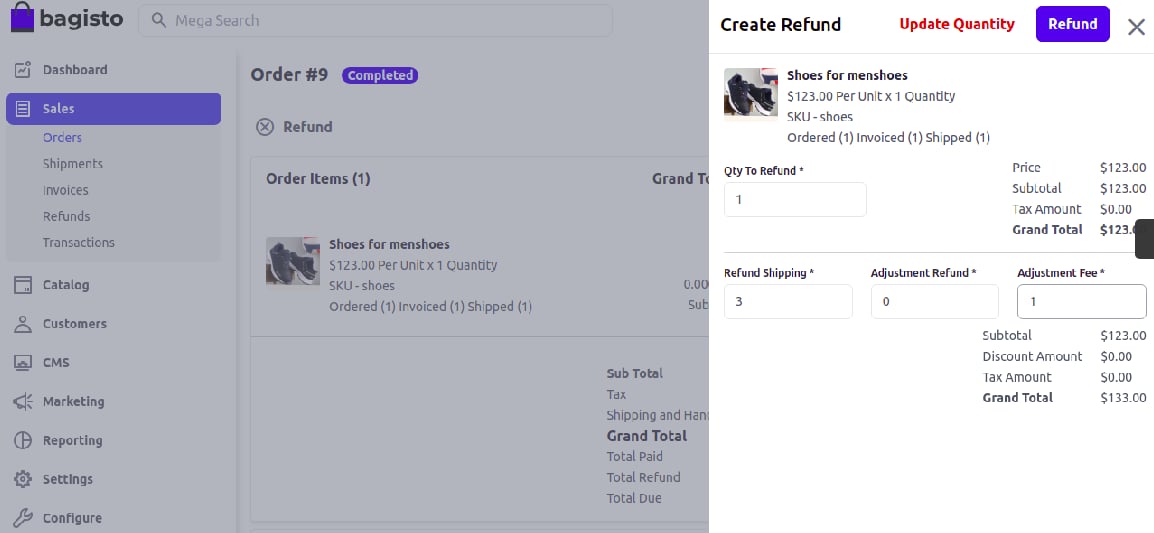Click the Settings gear icon
Screen dimensions: 1154x533
click(x=23, y=479)
